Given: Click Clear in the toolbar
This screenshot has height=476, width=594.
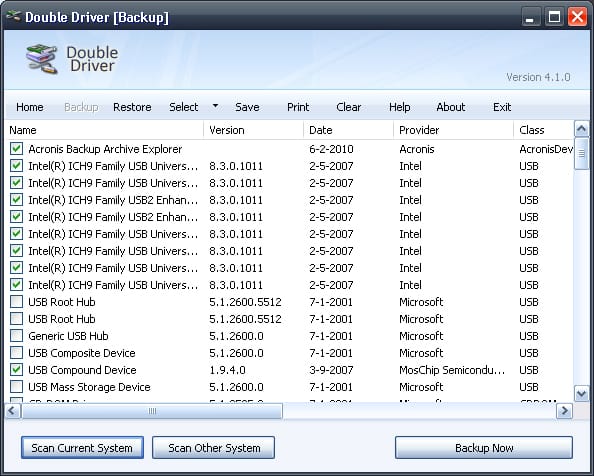Looking at the screenshot, I should coord(349,107).
